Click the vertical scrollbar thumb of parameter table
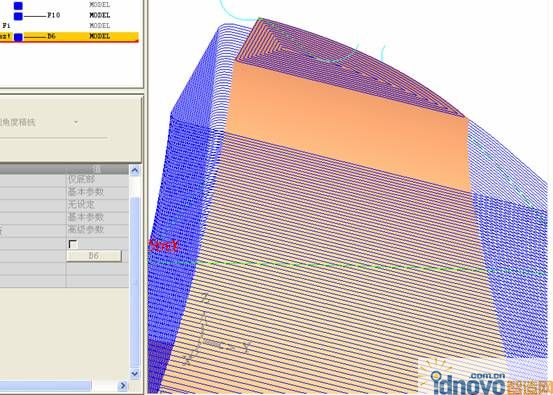The height and width of the screenshot is (395, 553). (135, 282)
